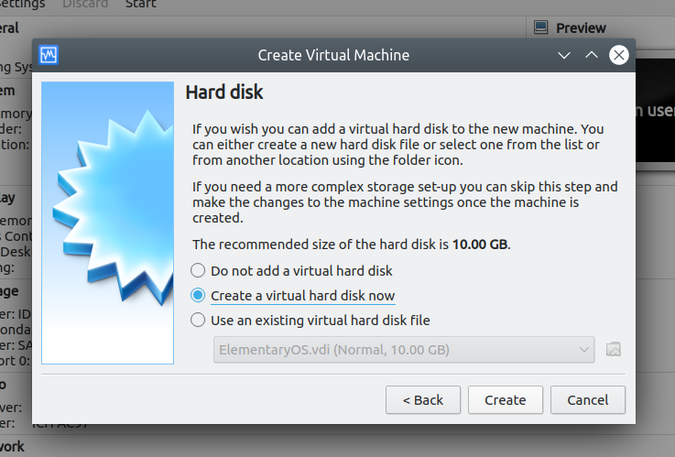The height and width of the screenshot is (457, 675).
Task: Go back with the "< Back" button
Action: click(423, 400)
